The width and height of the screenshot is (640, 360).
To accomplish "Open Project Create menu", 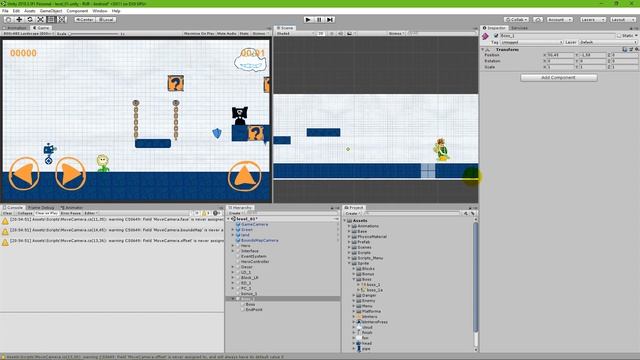I will 352,213.
